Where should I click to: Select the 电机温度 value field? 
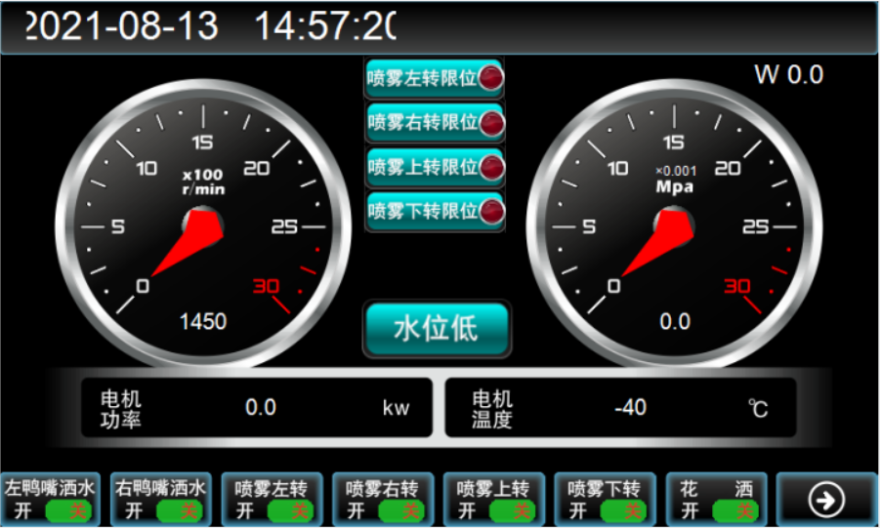click(x=630, y=408)
